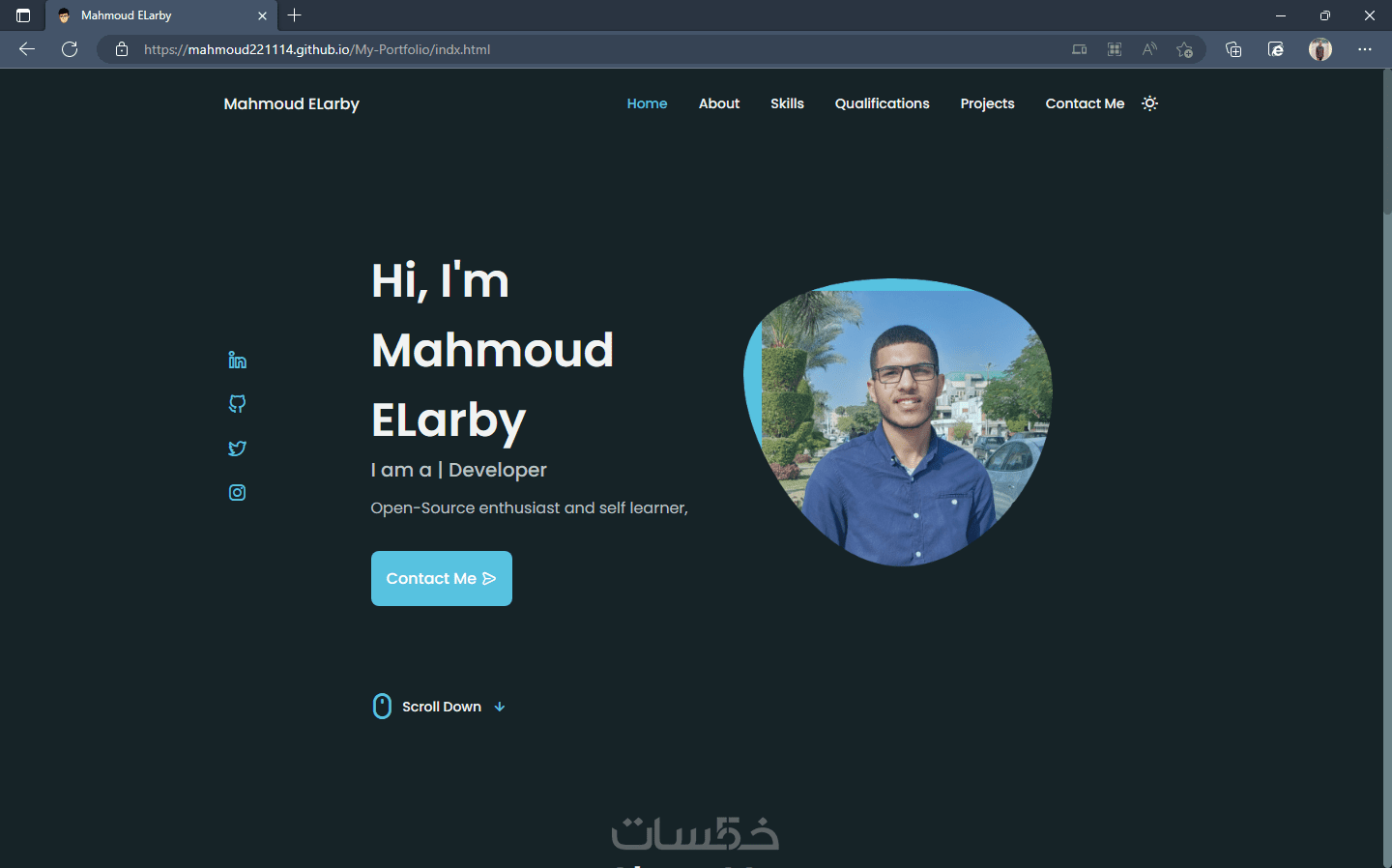Click the Scroll Down arrow link
The width and height of the screenshot is (1392, 868).
pyautogui.click(x=440, y=707)
